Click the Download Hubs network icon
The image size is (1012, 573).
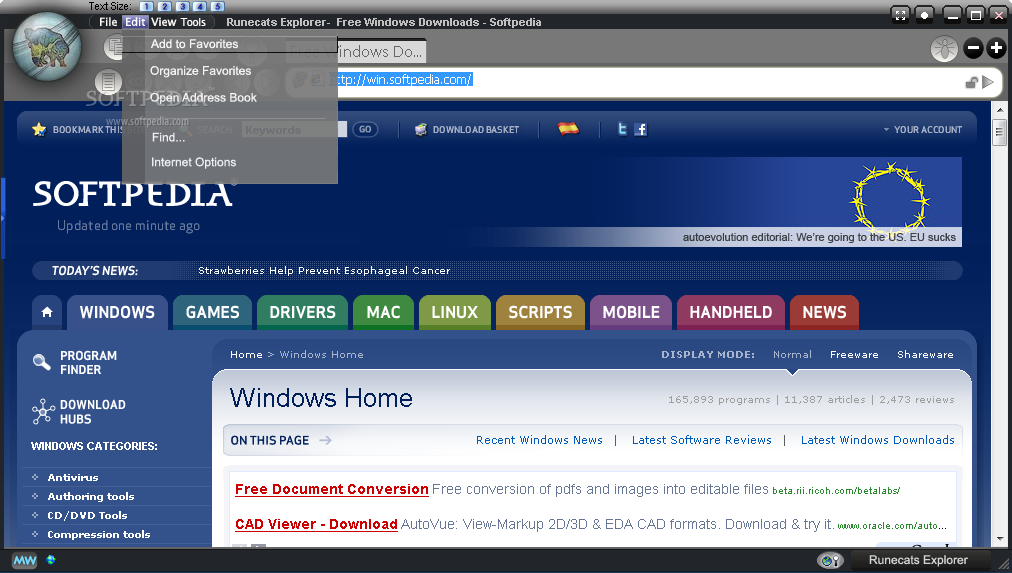[x=43, y=412]
